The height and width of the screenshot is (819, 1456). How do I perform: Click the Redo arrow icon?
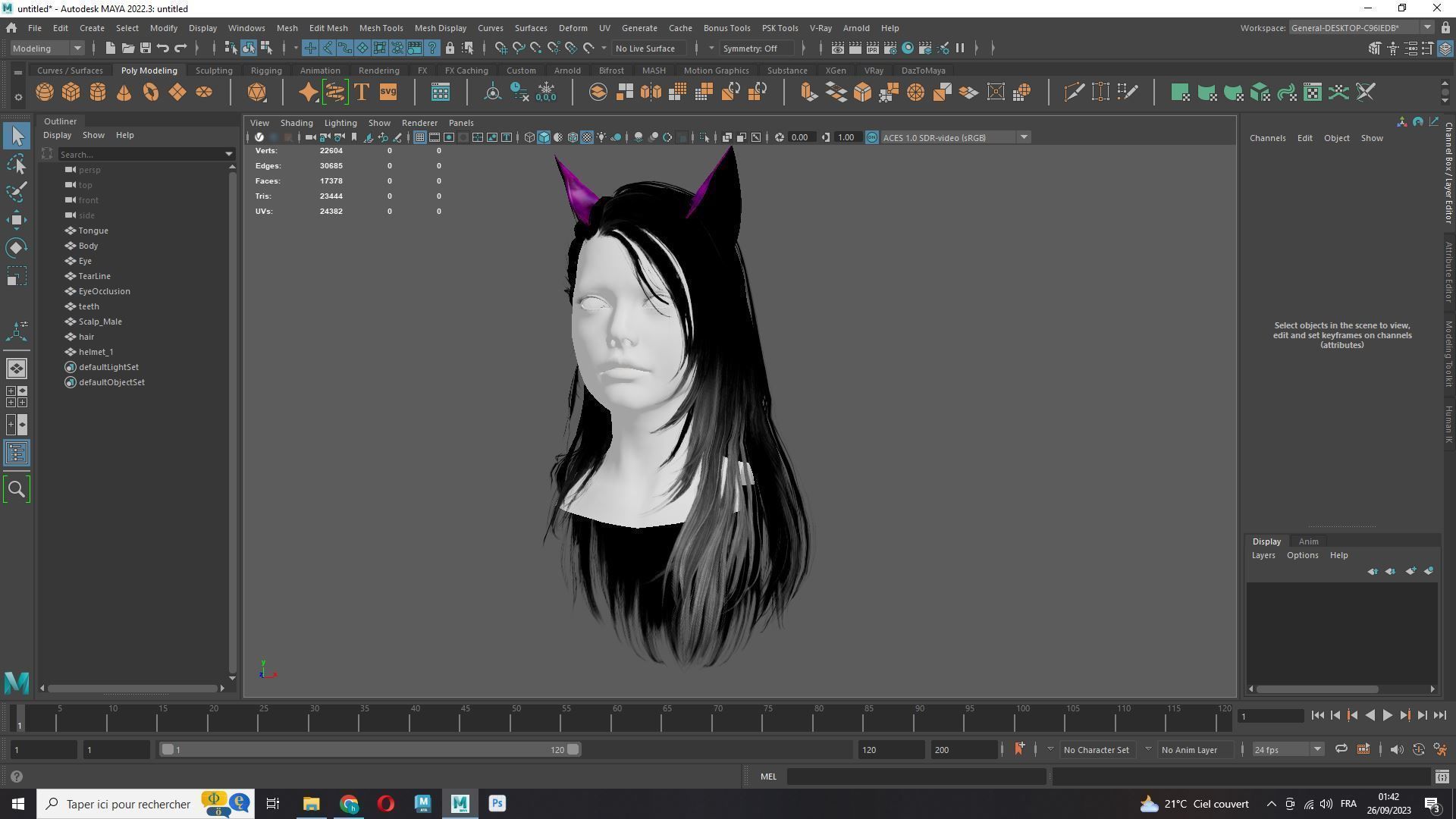click(x=180, y=48)
